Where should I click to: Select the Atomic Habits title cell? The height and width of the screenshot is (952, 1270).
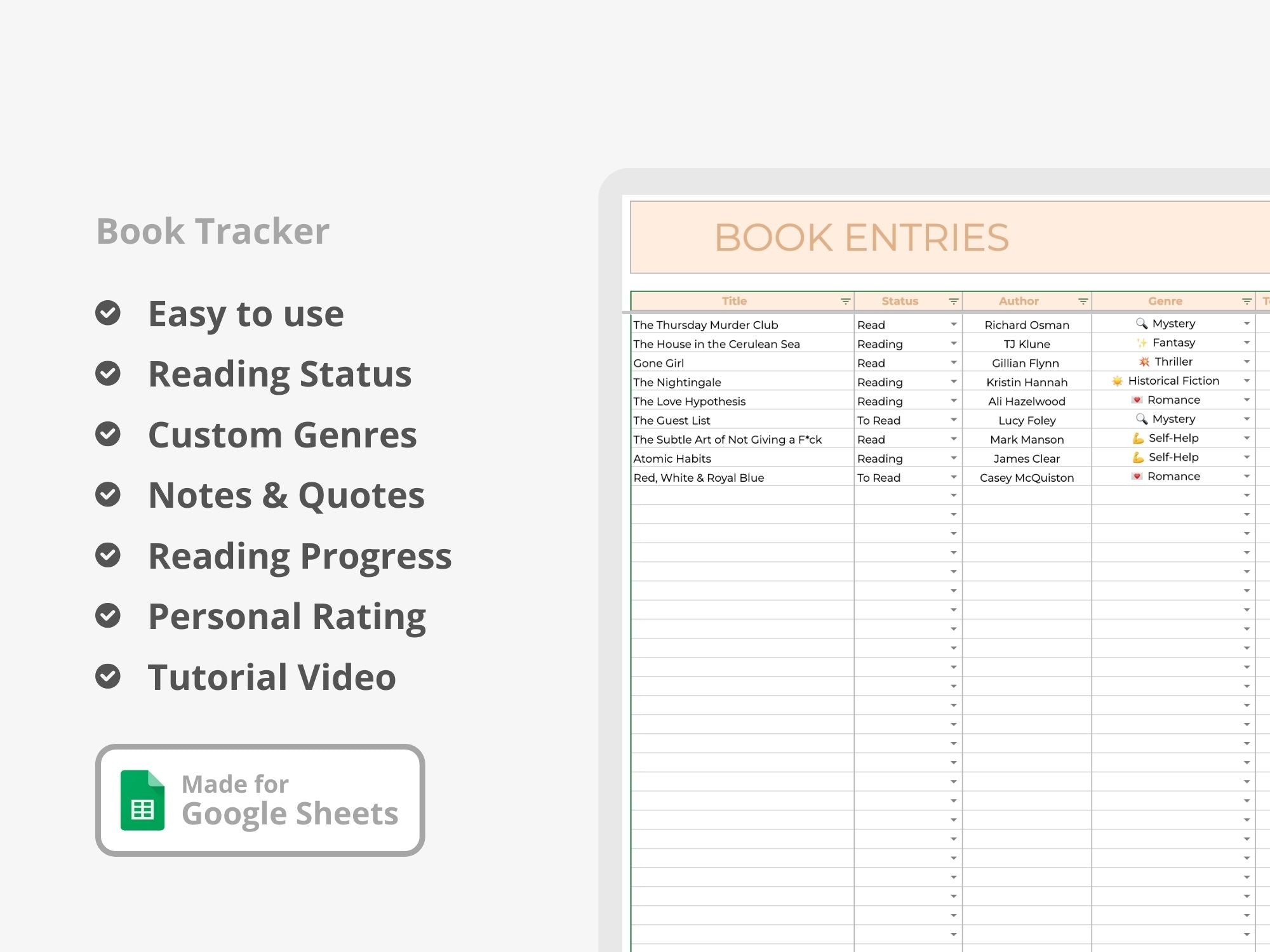(673, 458)
